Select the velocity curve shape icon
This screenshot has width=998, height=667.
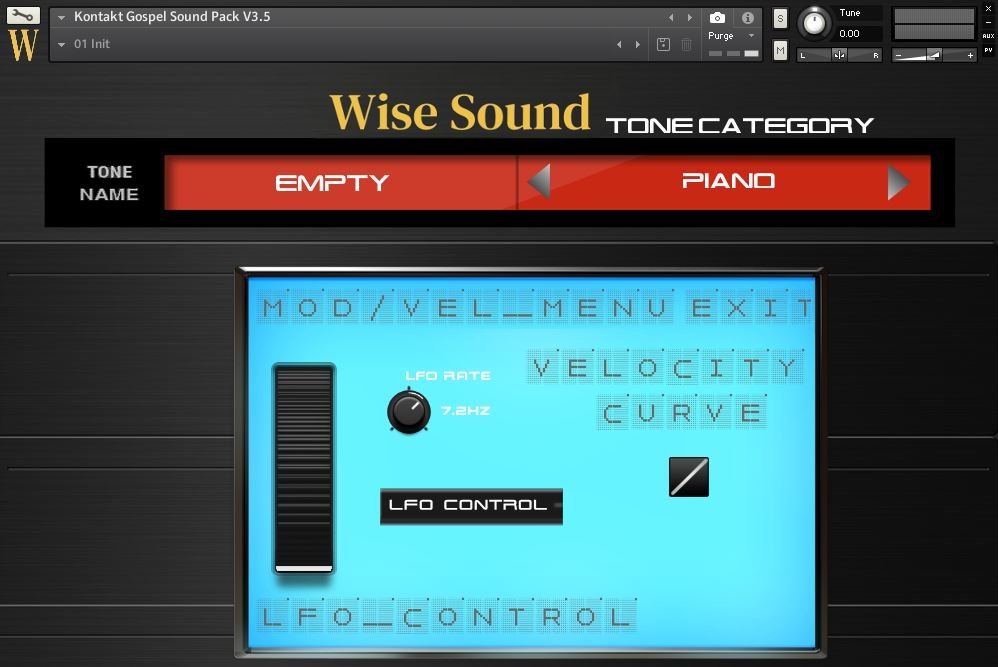click(688, 477)
